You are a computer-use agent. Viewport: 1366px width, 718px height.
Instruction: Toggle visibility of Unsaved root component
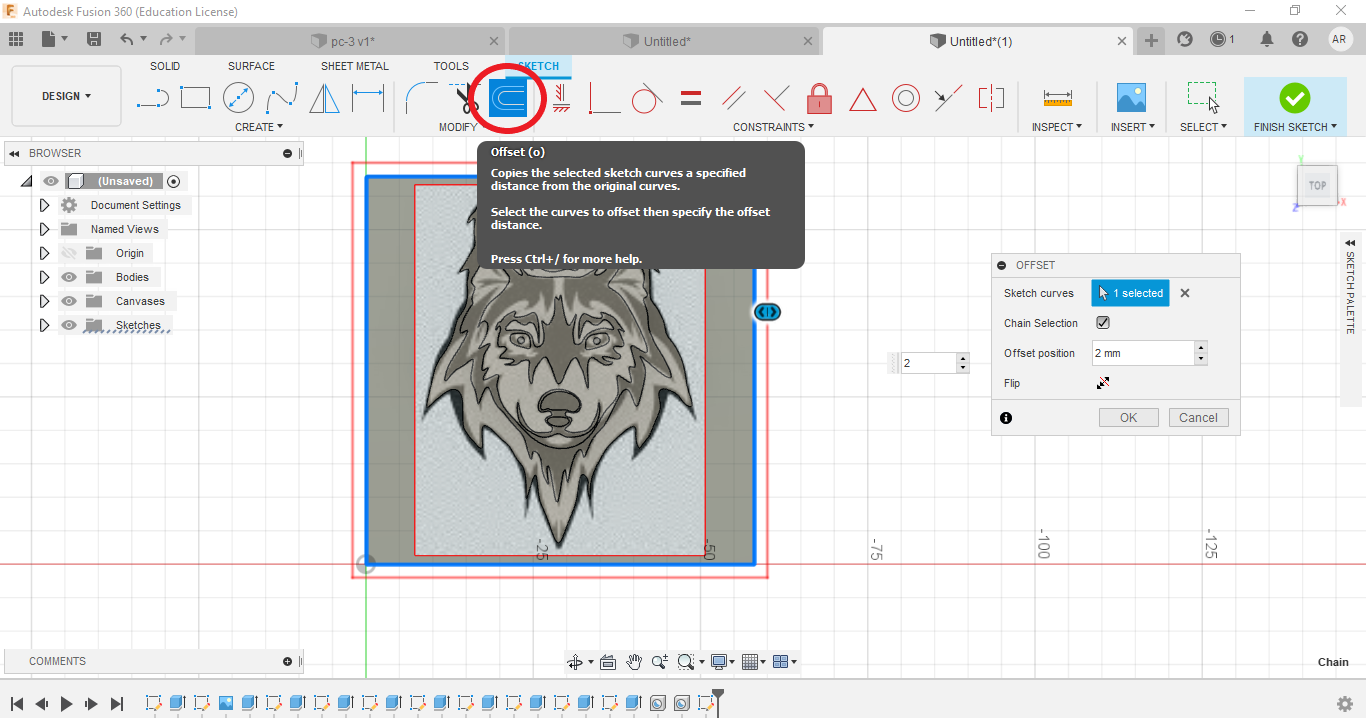tap(50, 181)
